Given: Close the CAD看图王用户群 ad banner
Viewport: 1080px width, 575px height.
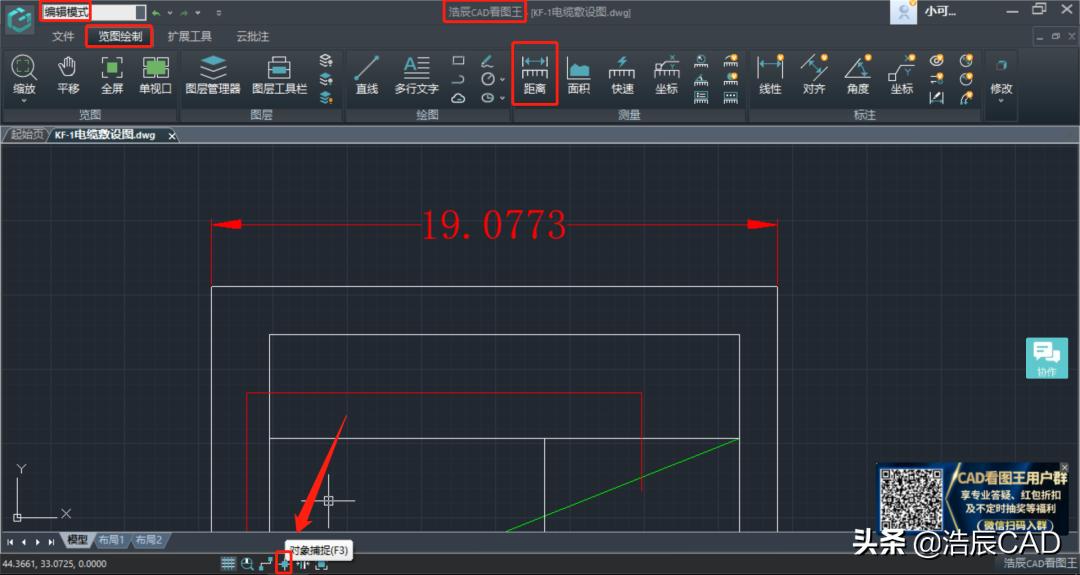Looking at the screenshot, I should point(1064,467).
